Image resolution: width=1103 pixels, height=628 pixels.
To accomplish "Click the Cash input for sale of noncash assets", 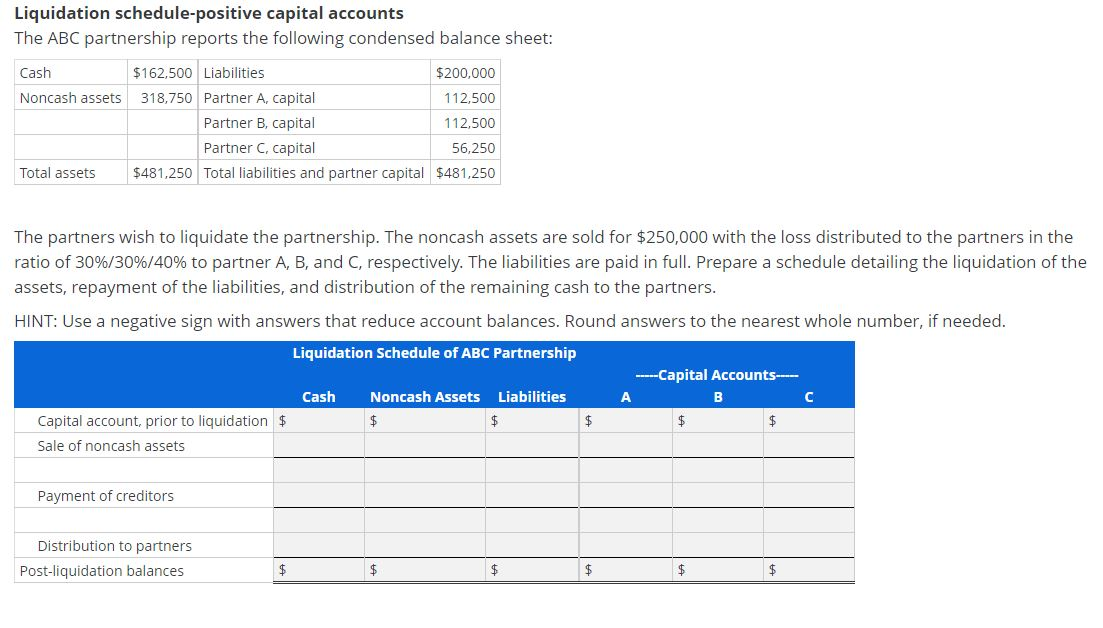I will pyautogui.click(x=318, y=445).
